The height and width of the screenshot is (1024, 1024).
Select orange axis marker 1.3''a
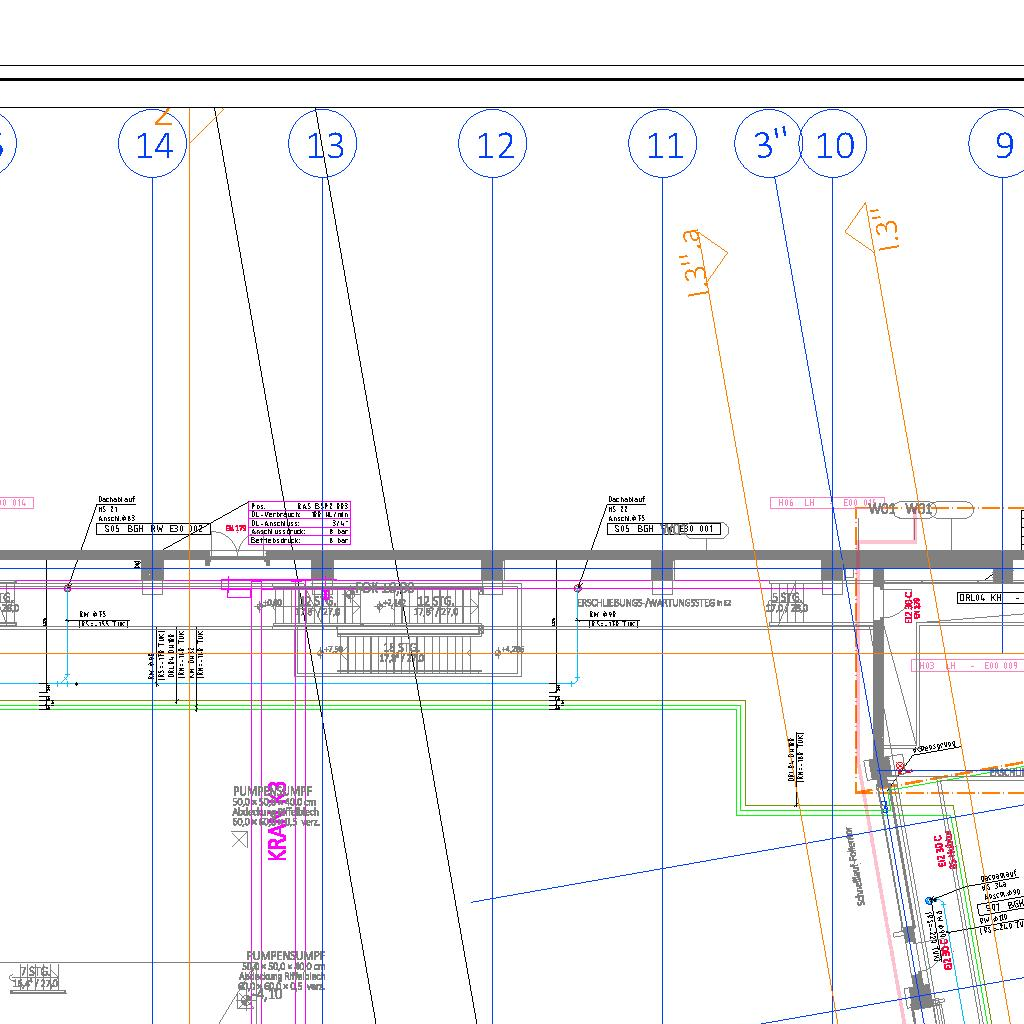click(x=703, y=261)
